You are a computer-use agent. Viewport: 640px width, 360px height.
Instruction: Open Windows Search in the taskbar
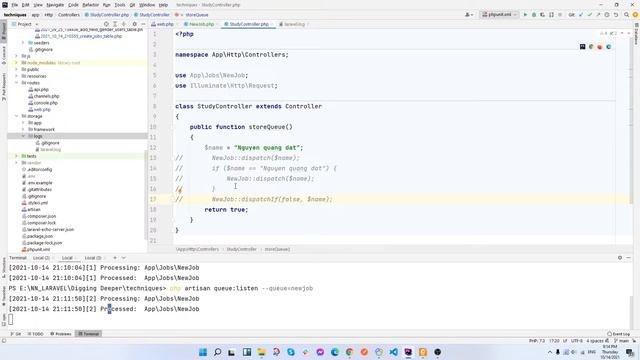click(218, 352)
